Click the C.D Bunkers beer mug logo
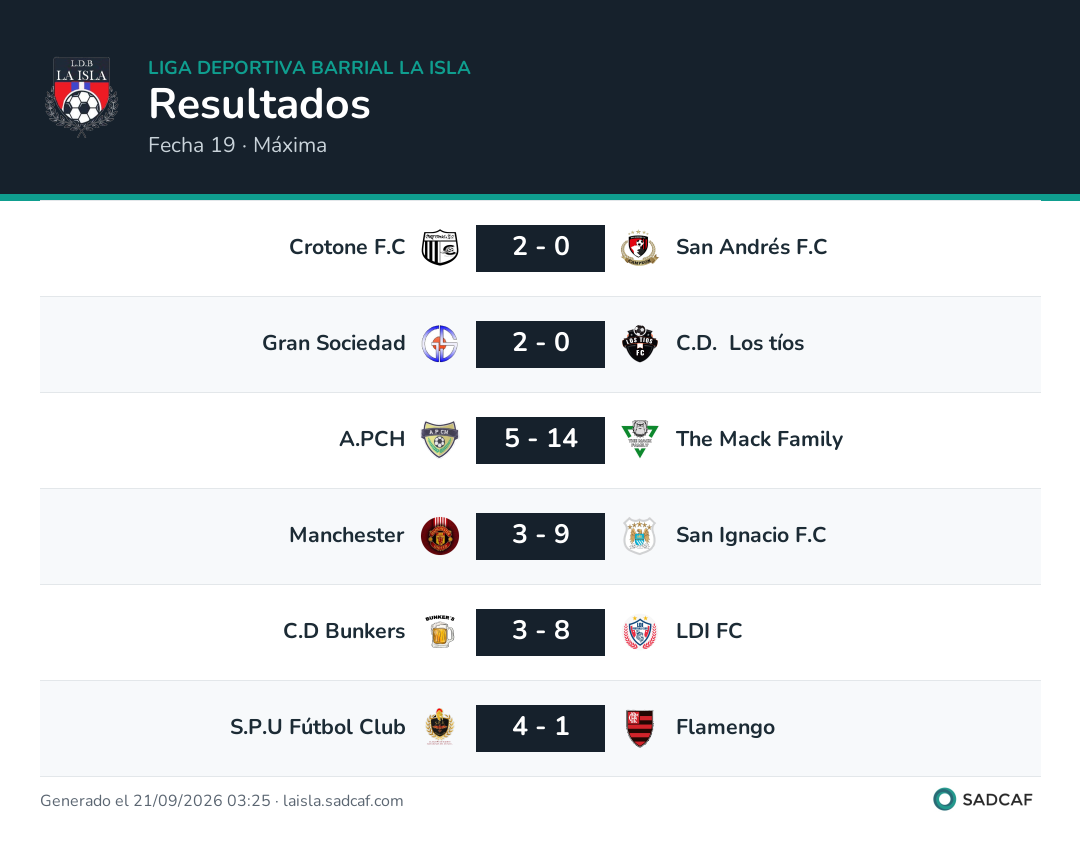Image resolution: width=1080 pixels, height=852 pixels. point(439,632)
